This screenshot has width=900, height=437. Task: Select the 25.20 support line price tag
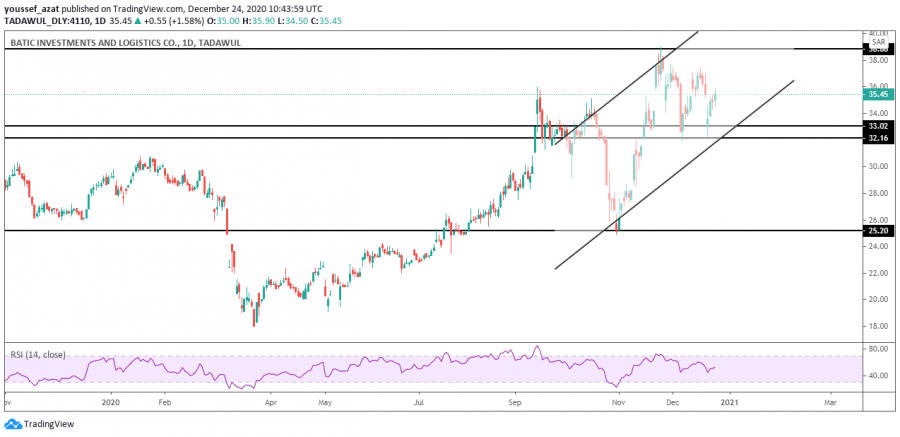pos(878,231)
